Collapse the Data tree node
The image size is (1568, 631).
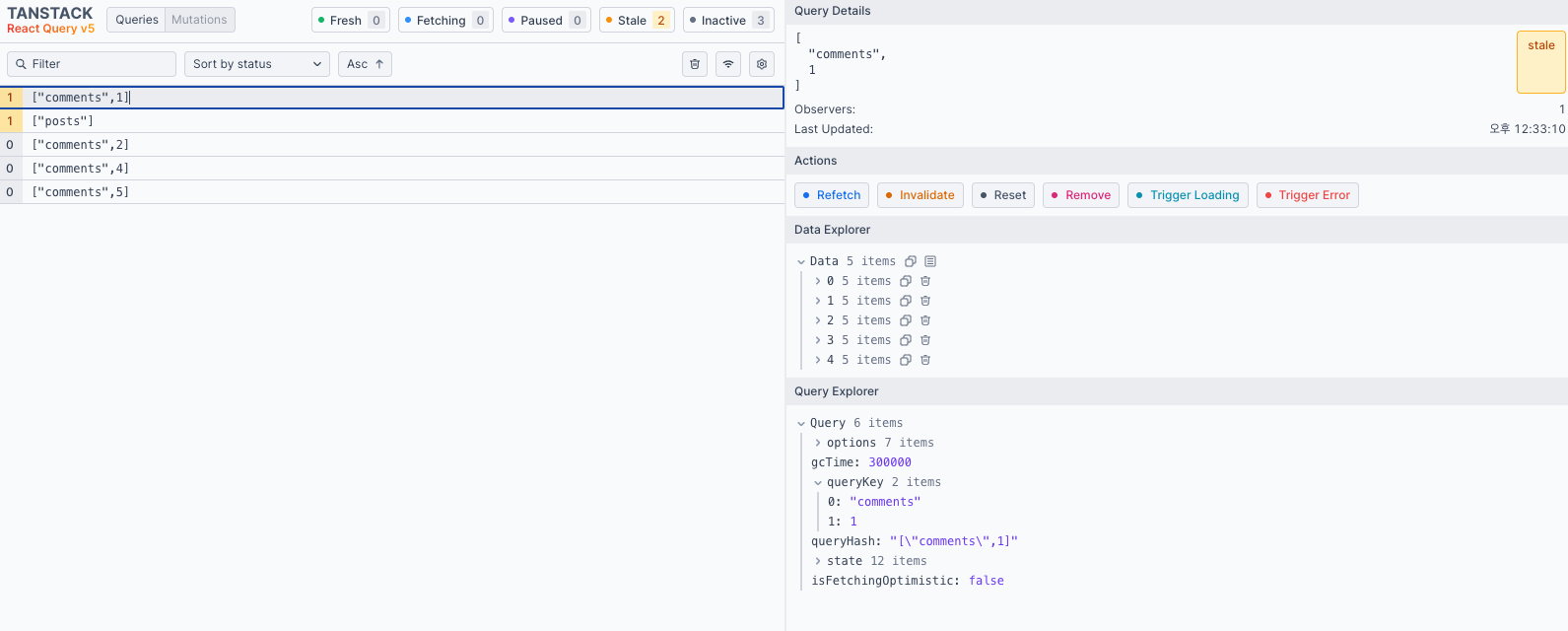point(801,261)
